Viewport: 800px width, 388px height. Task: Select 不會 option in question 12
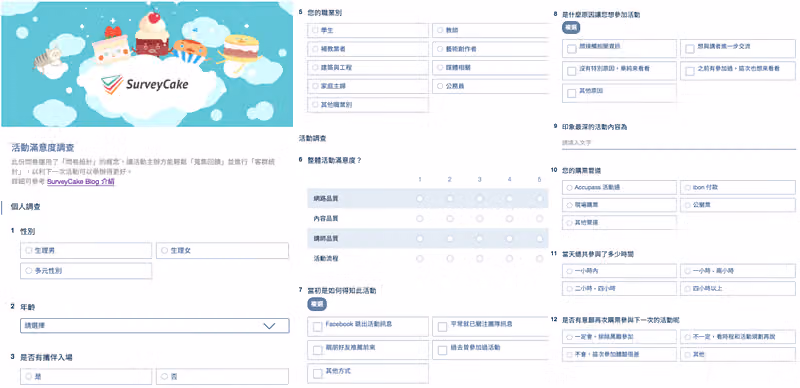tap(619, 354)
